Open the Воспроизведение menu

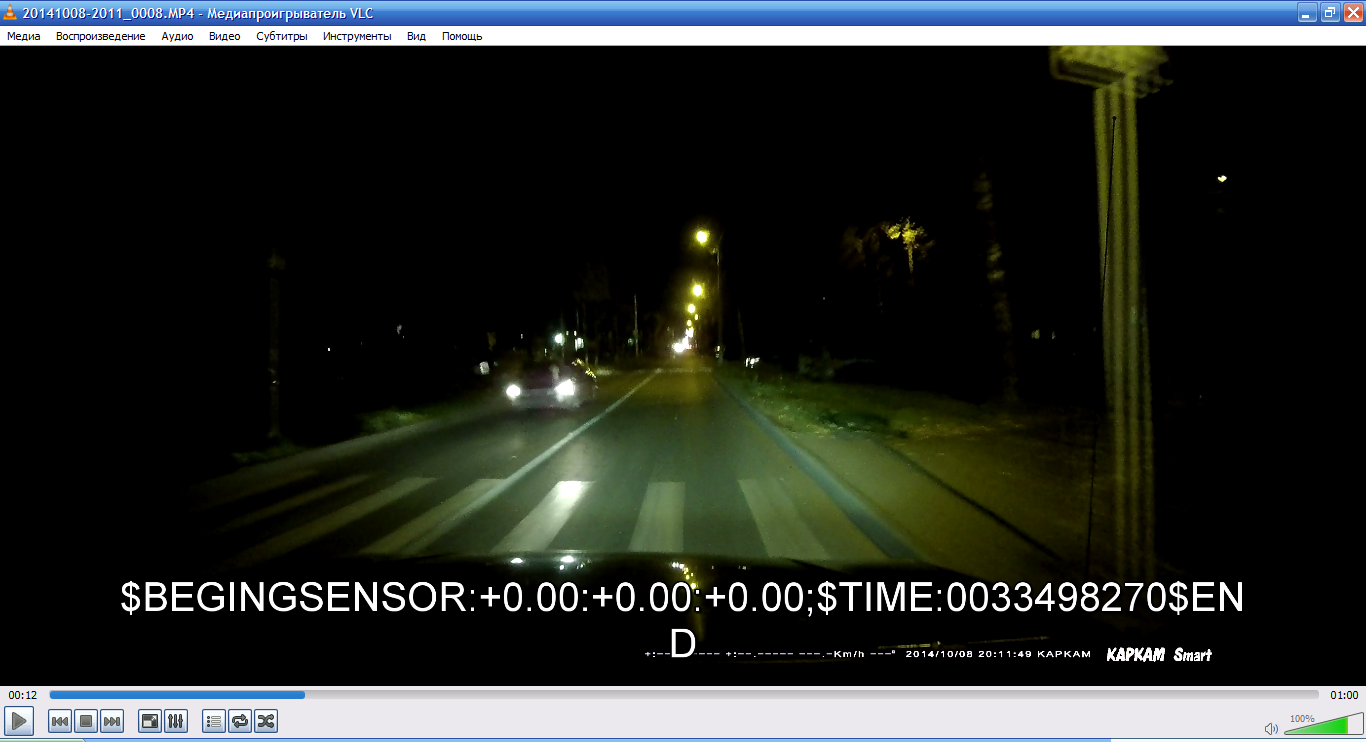click(100, 36)
